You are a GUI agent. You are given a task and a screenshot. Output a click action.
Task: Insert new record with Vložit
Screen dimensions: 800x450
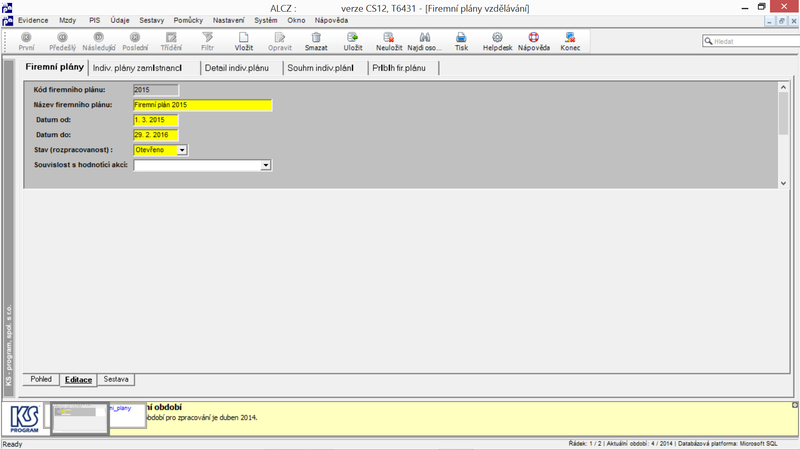pos(244,41)
